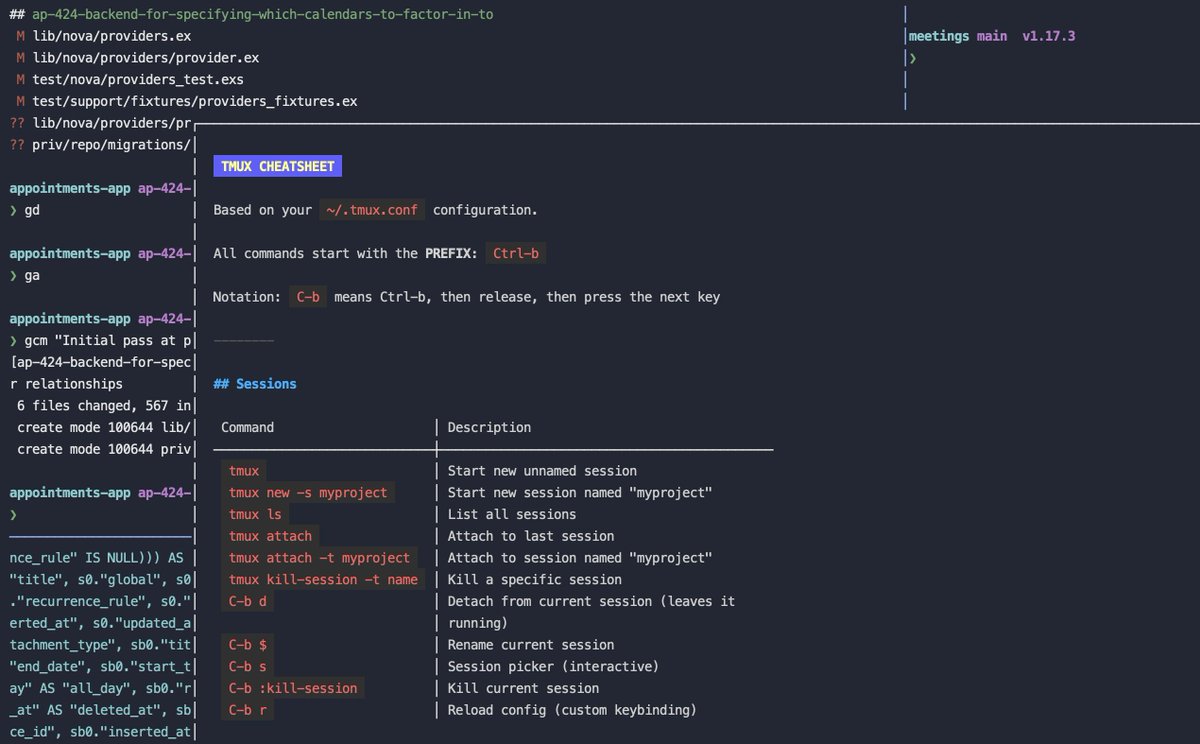The width and height of the screenshot is (1200, 744).
Task: Click test/support/fixtures/providers_fixtures.ex file line
Action: [x=187, y=101]
